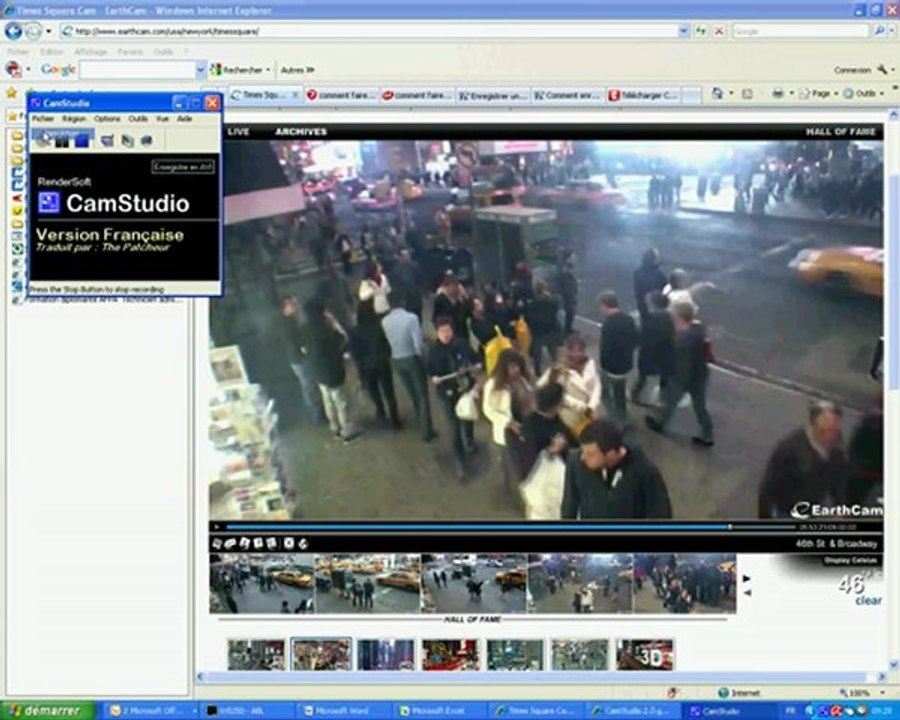Click the Google search box at top right

801,31
